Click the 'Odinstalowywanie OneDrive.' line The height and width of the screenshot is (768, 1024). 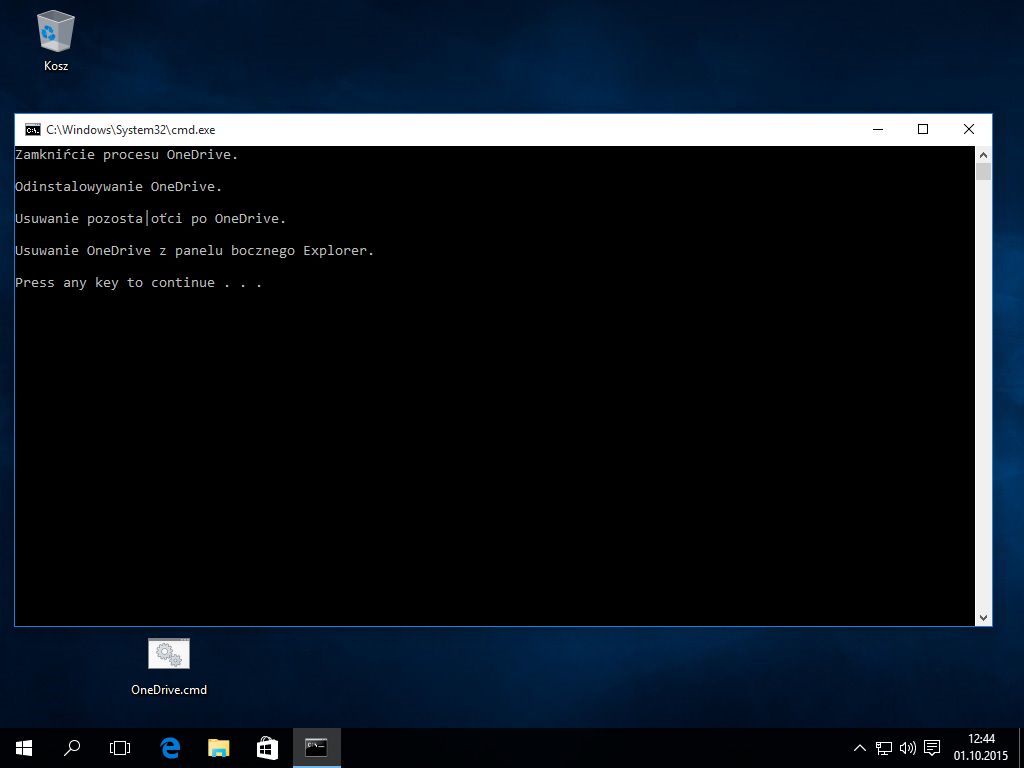(118, 187)
